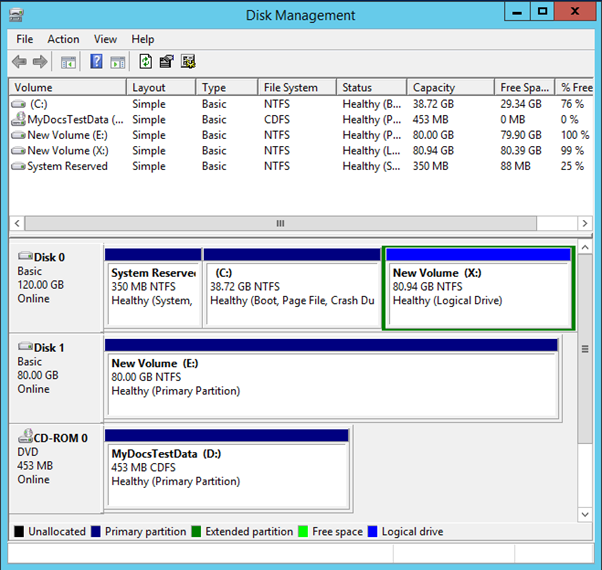Image resolution: width=602 pixels, height=570 pixels.
Task: Click the right arrow of horizontal scrollbar
Action: tap(585, 223)
